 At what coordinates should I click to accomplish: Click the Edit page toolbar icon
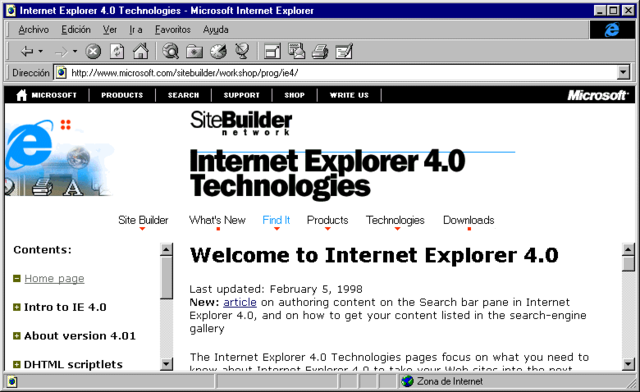(x=344, y=51)
